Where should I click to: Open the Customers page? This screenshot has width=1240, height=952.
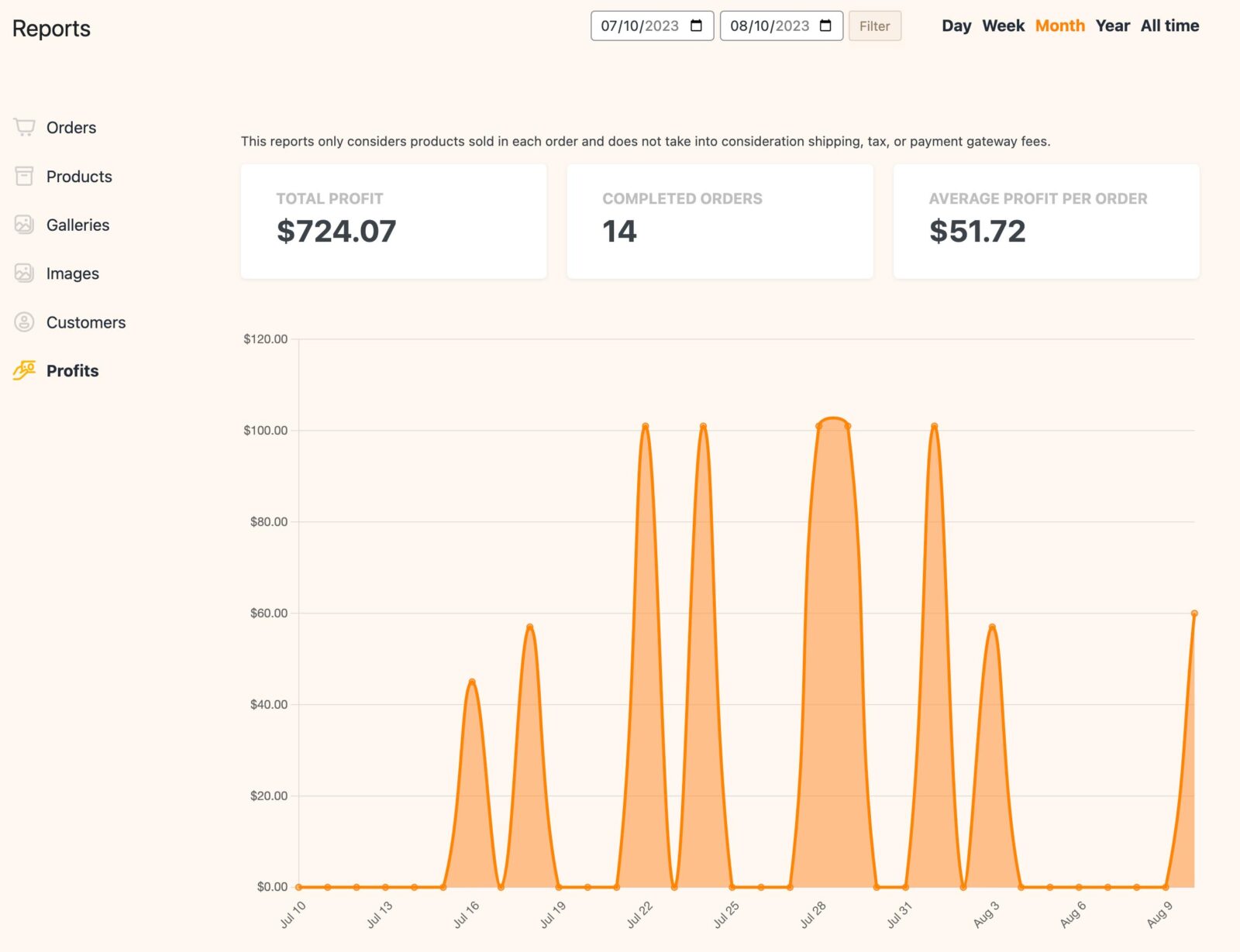tap(86, 322)
